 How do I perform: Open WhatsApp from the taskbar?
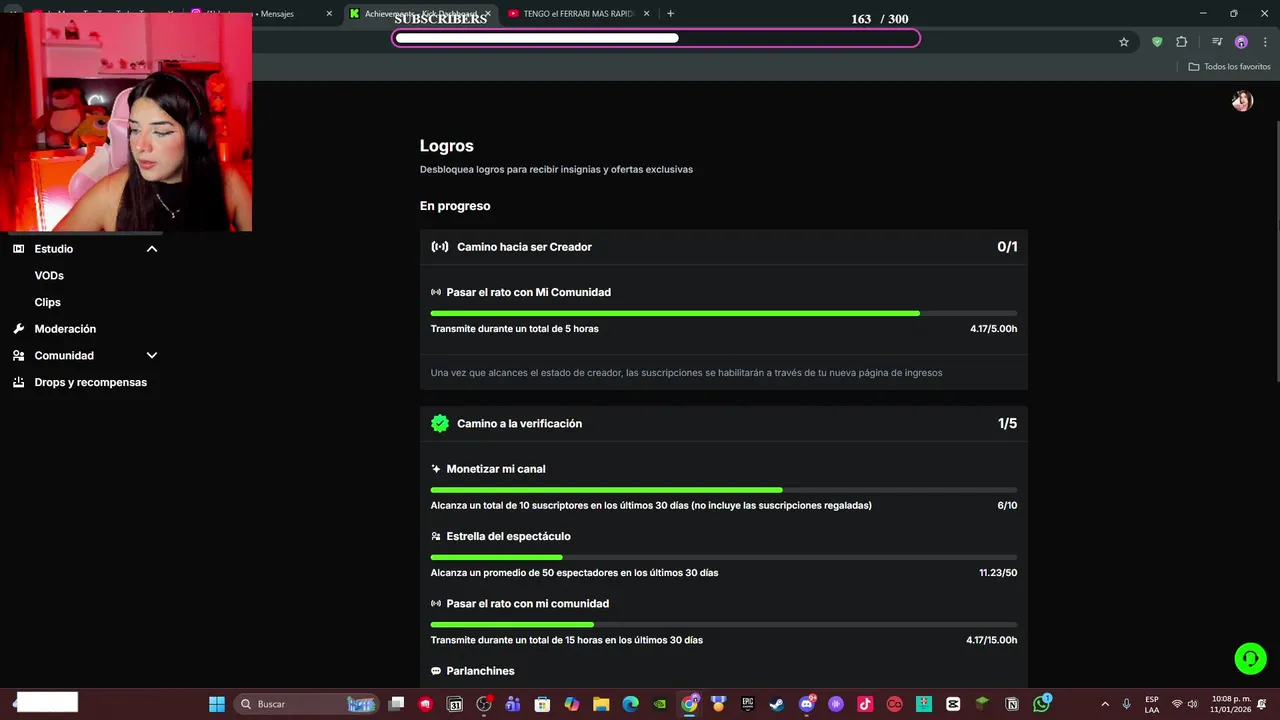tap(1042, 704)
